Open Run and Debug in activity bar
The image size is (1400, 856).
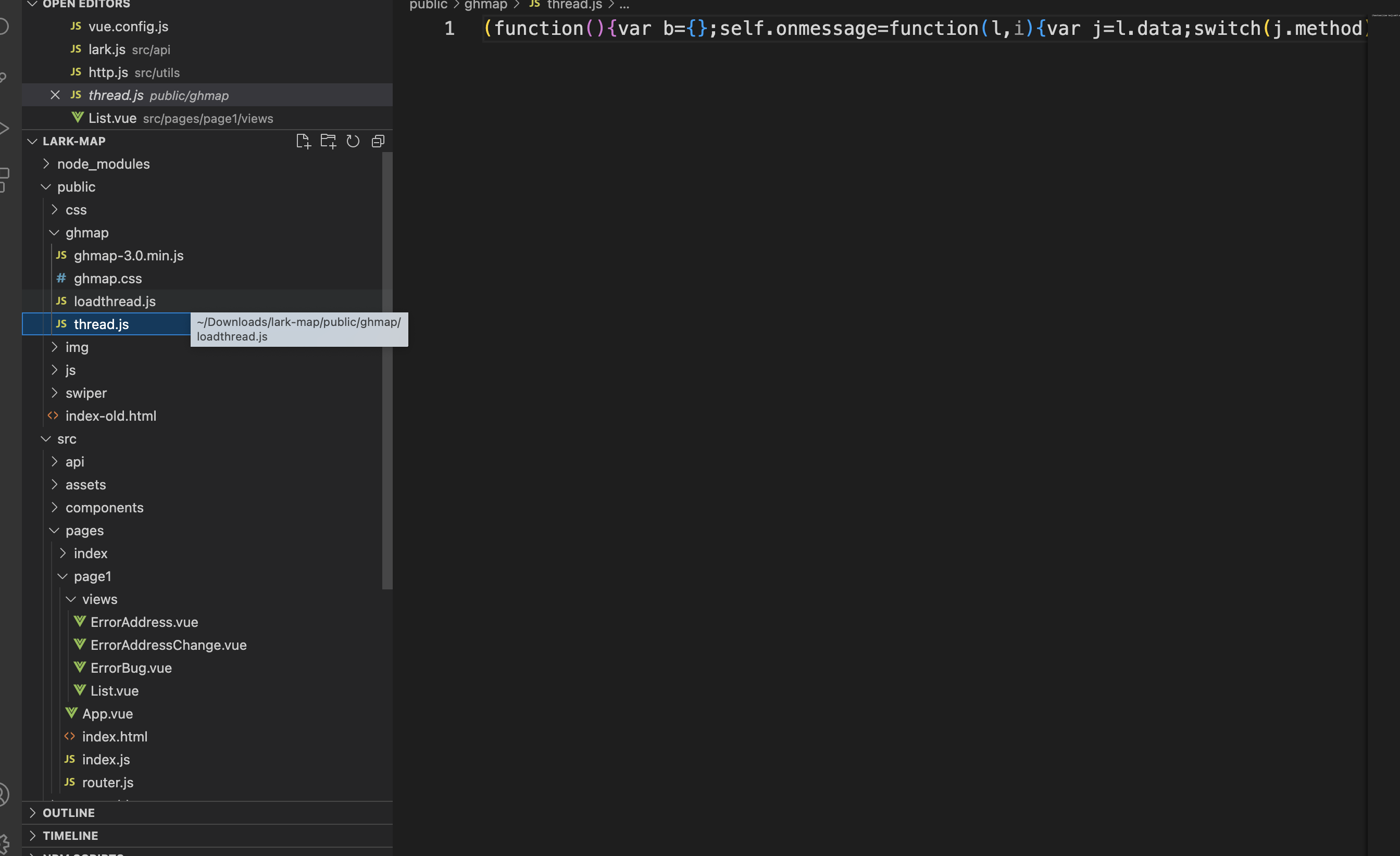(x=4, y=129)
